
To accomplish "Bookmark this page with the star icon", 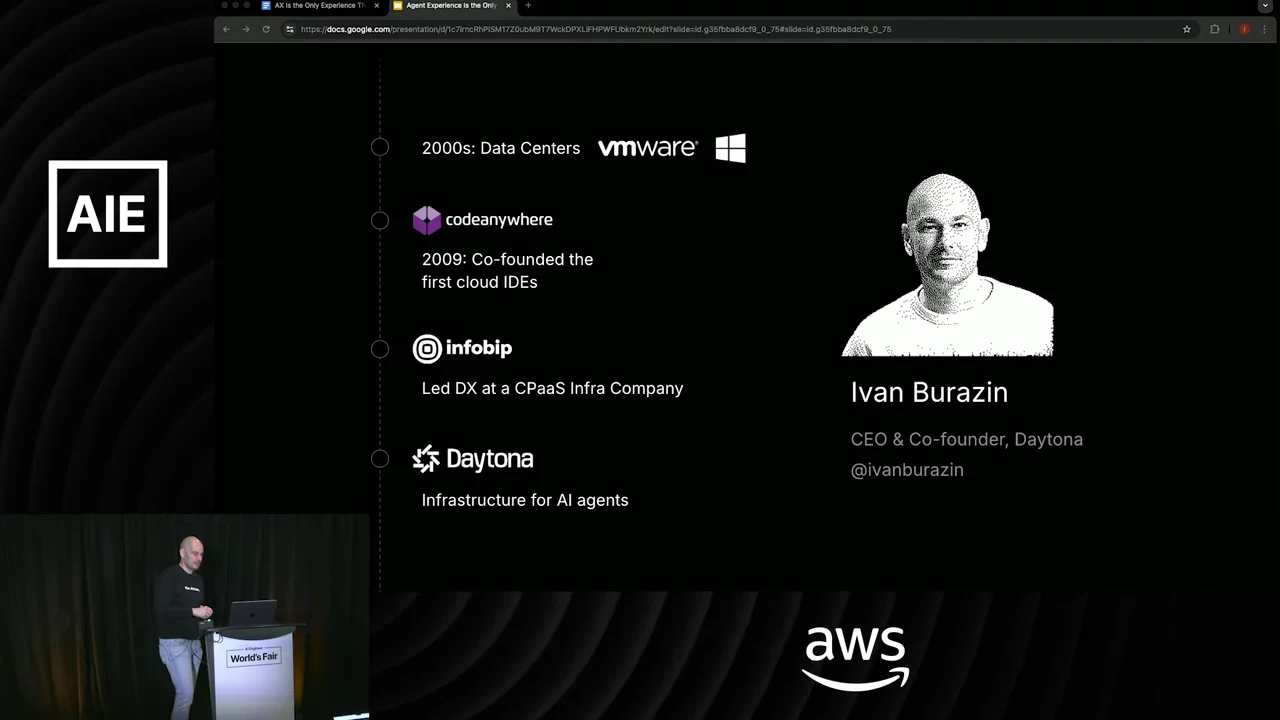I will (1187, 29).
